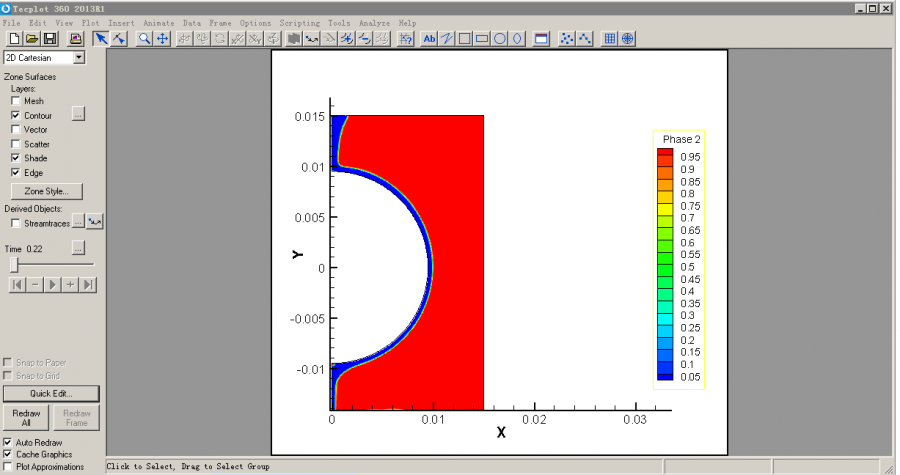Open Contour details with its ellipsis button
Viewport: 900px width, 475px height.
click(79, 115)
